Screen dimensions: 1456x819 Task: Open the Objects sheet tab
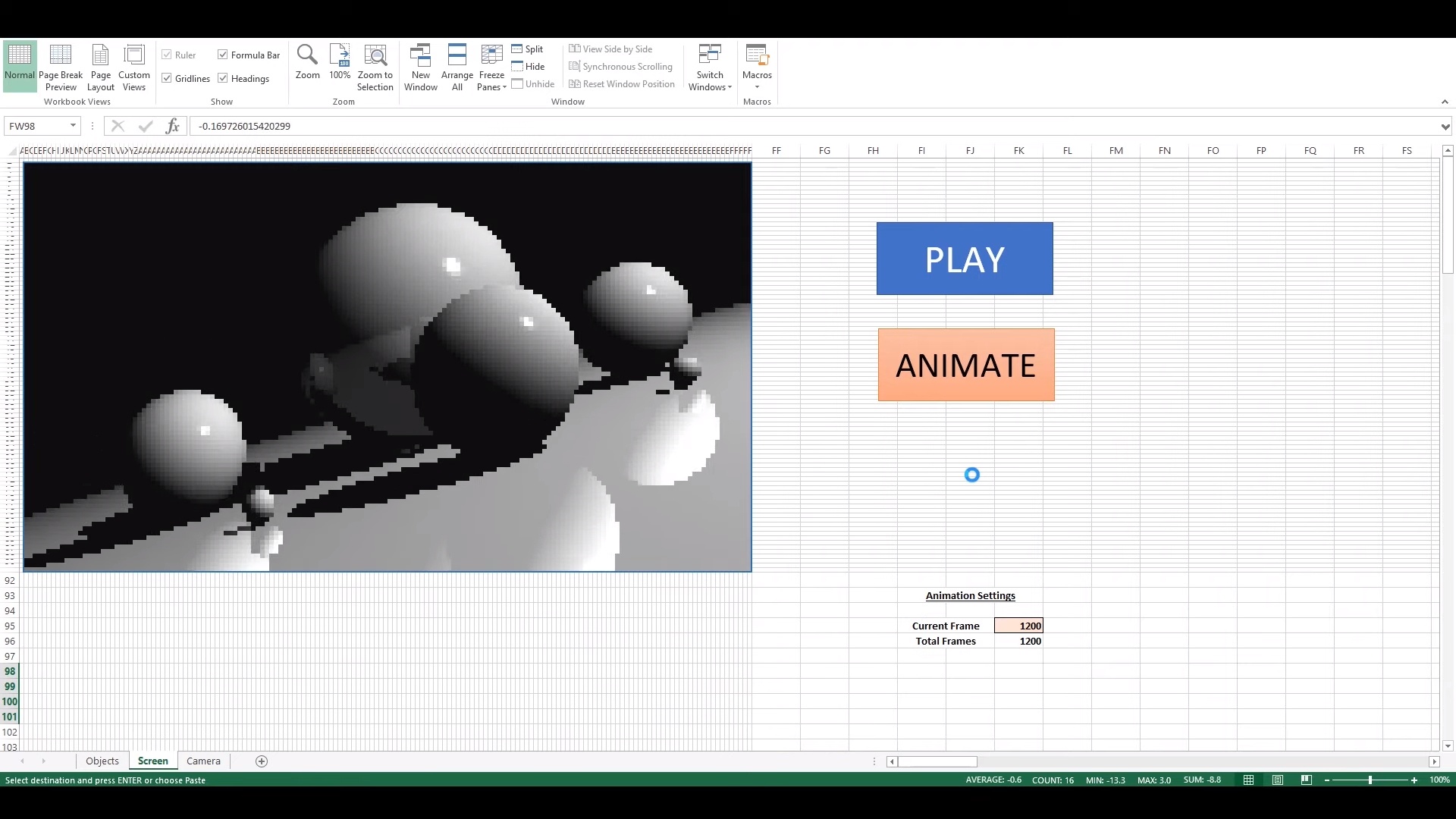pos(102,761)
